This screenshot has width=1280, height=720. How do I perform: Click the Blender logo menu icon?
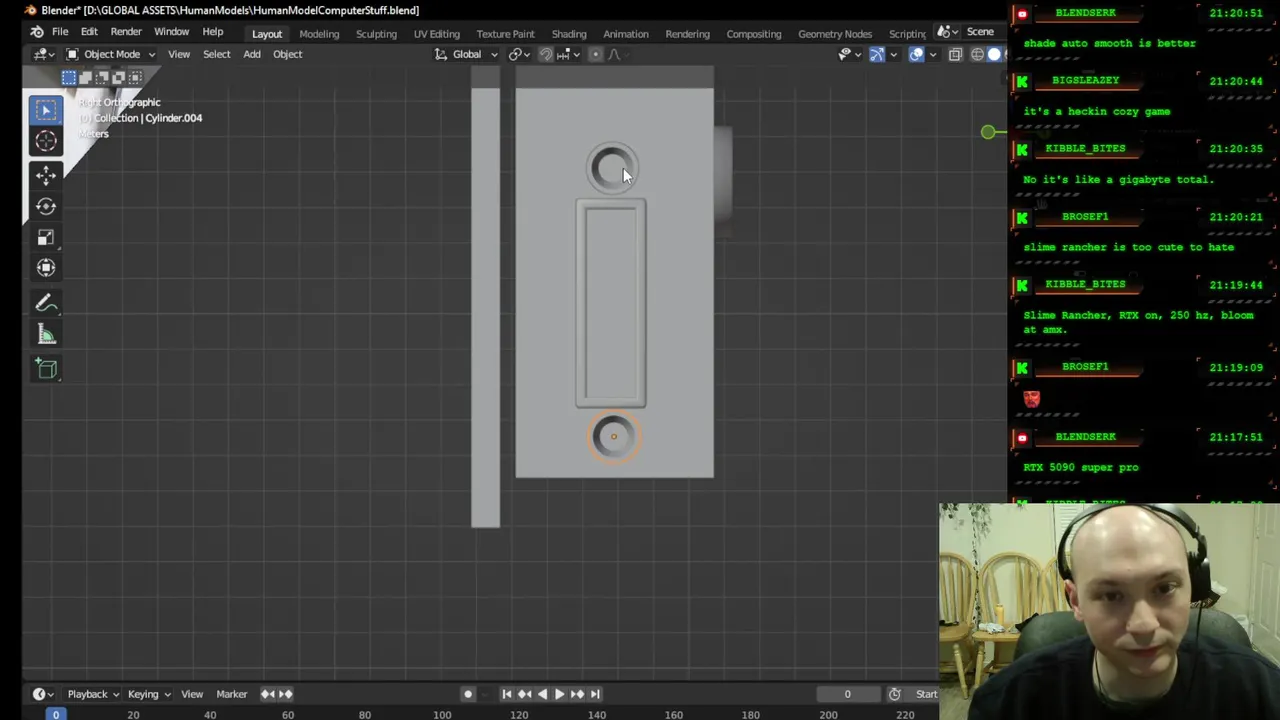tap(37, 32)
